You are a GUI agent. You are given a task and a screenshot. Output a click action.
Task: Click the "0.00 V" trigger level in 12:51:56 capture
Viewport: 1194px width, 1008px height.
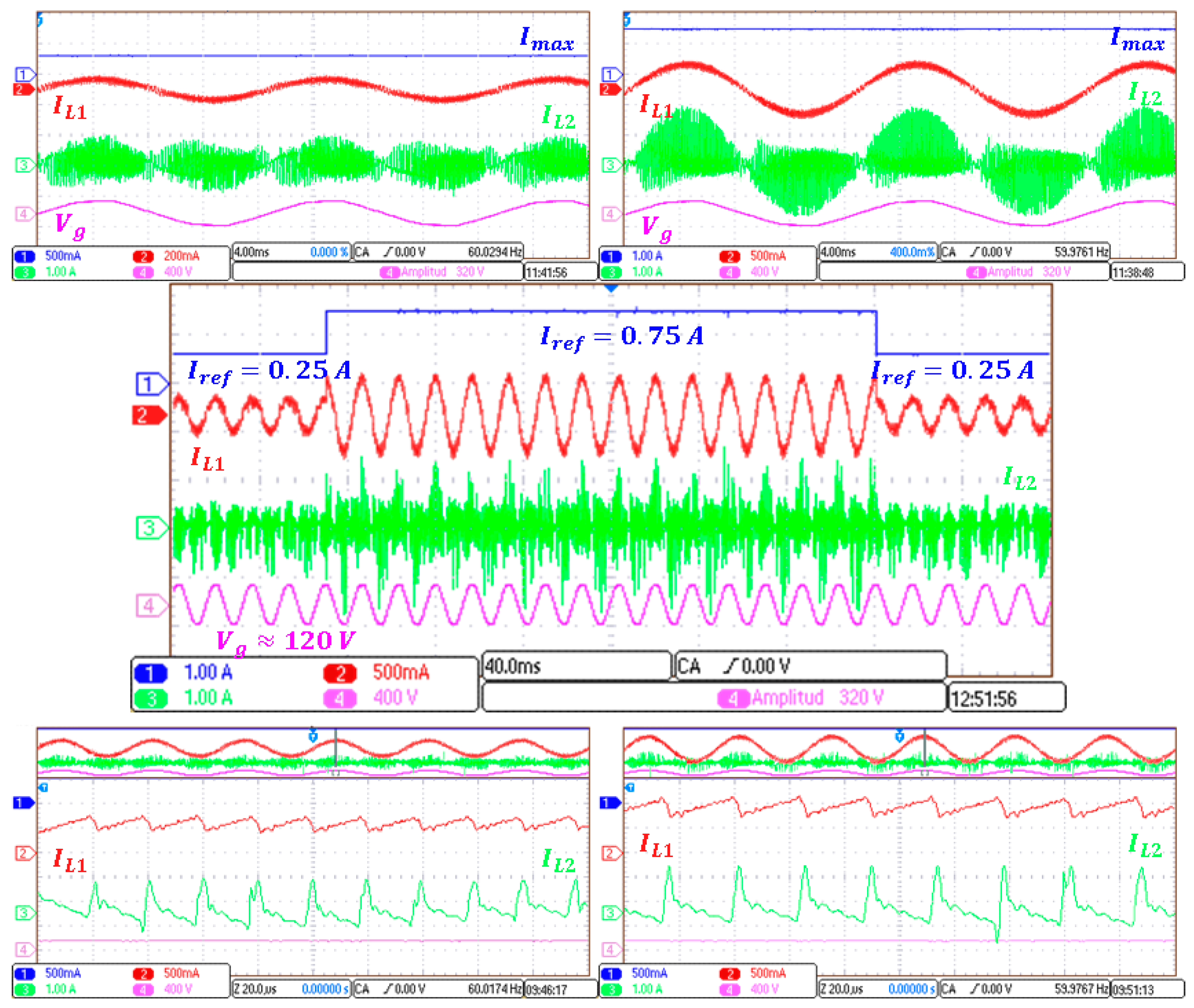click(766, 666)
